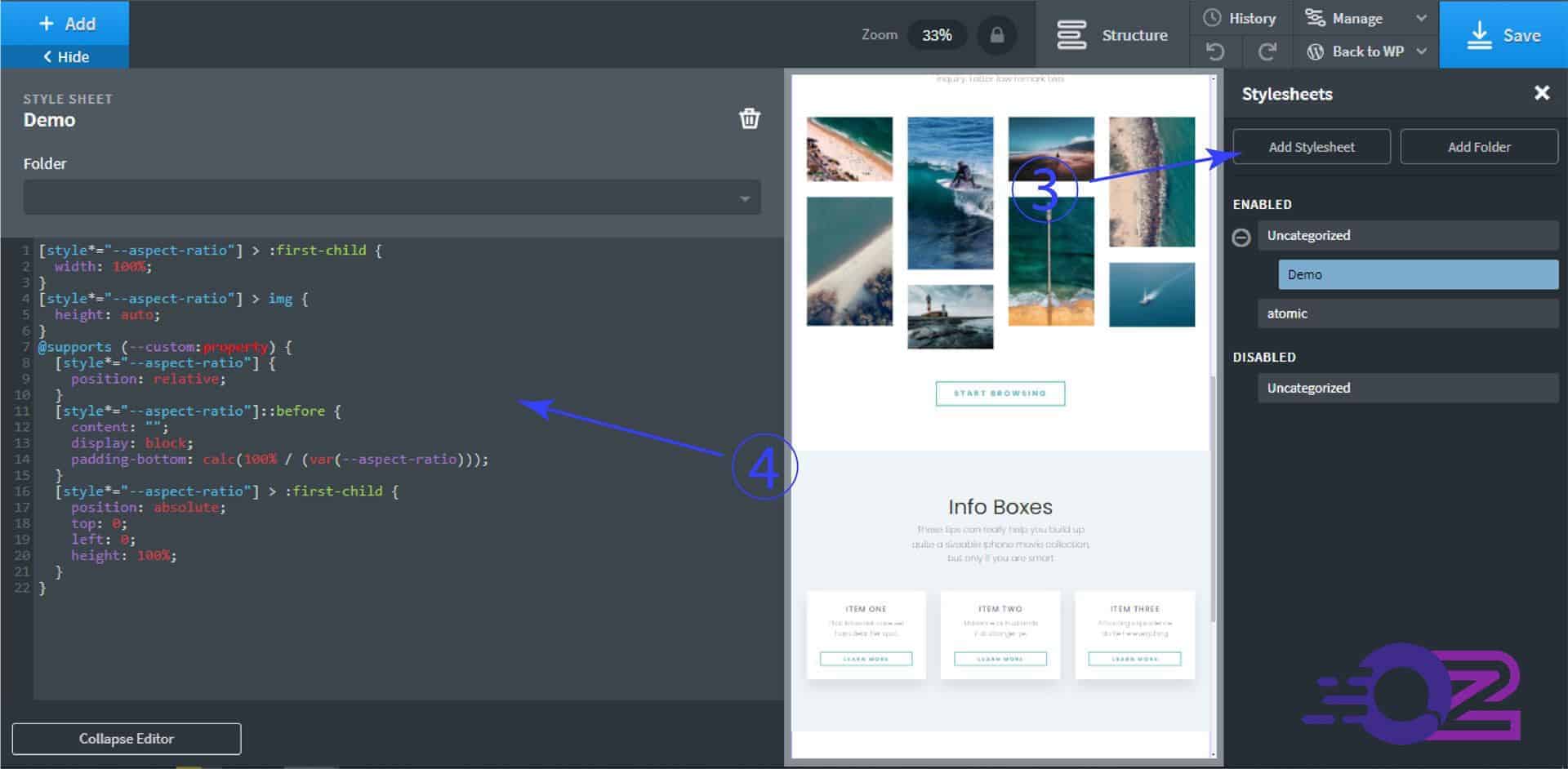Expand the Manage dropdown menu
The height and width of the screenshot is (769, 1568).
[x=1421, y=18]
